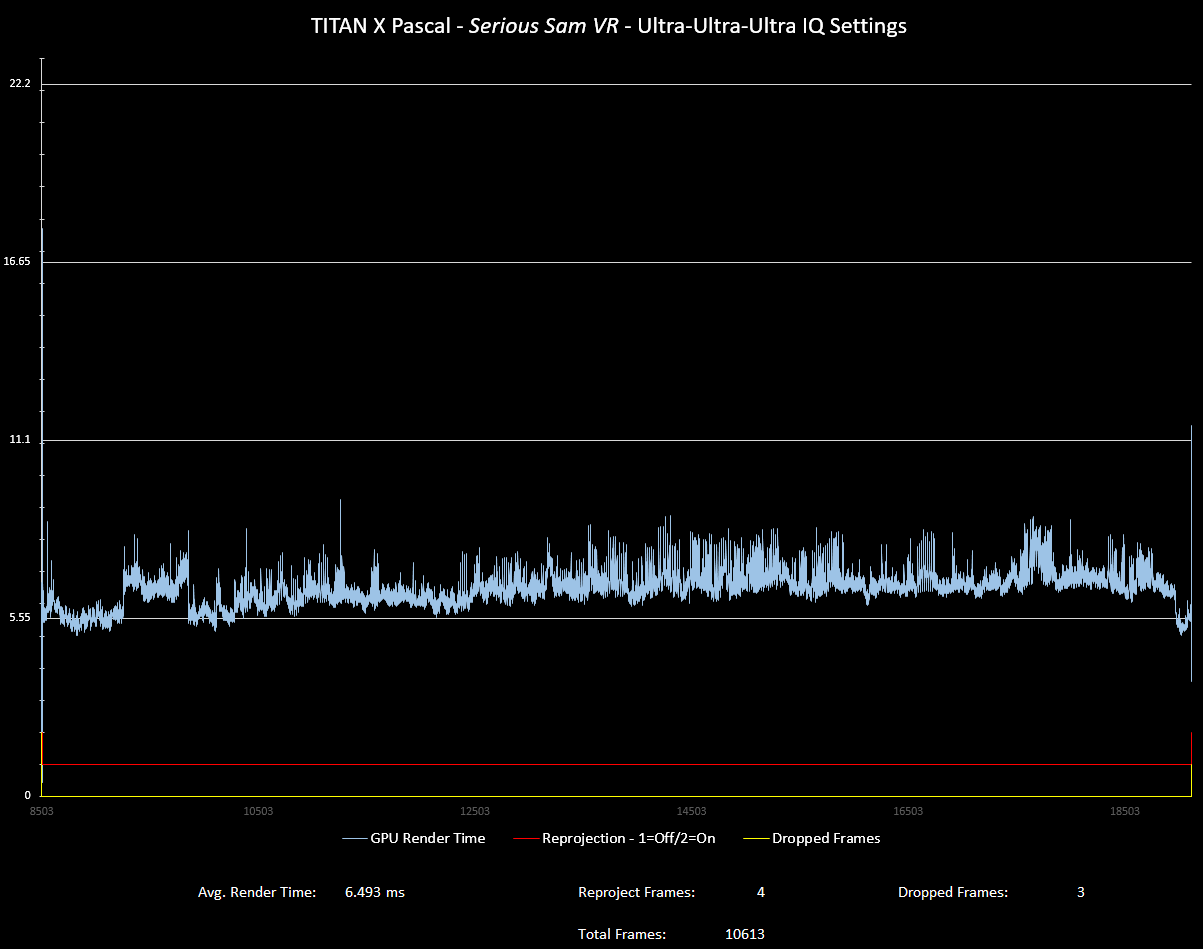This screenshot has height=949, width=1203.
Task: Select the 16503 x-axis tick label
Action: pyautogui.click(x=908, y=811)
